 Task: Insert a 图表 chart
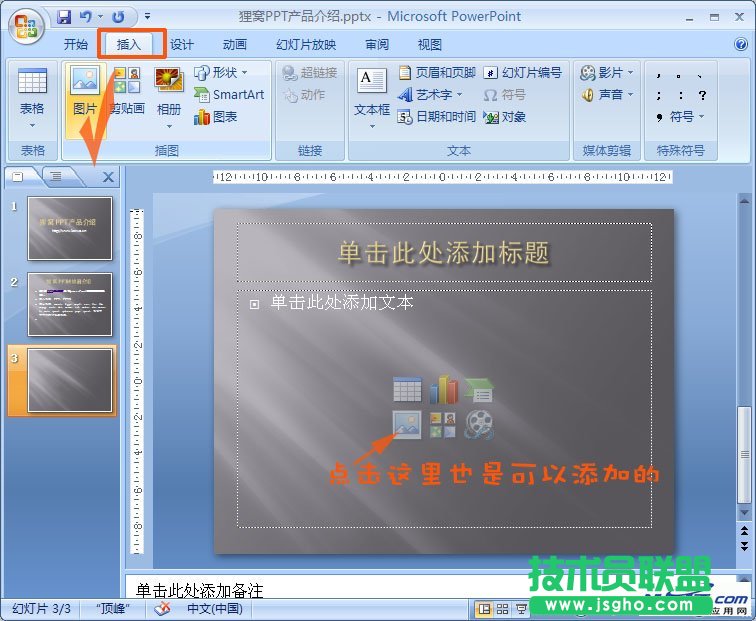[216, 117]
